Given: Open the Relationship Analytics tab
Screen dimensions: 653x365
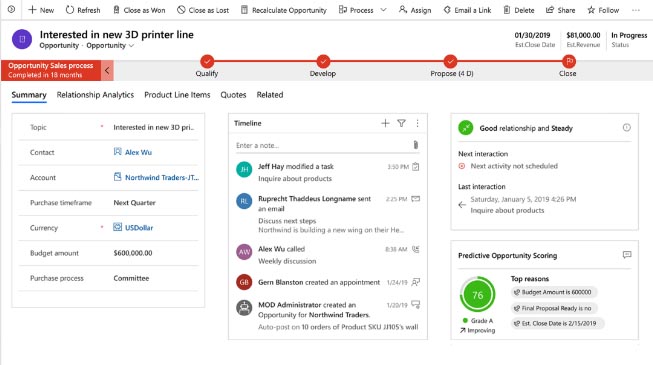Looking at the screenshot, I should click(x=95, y=95).
